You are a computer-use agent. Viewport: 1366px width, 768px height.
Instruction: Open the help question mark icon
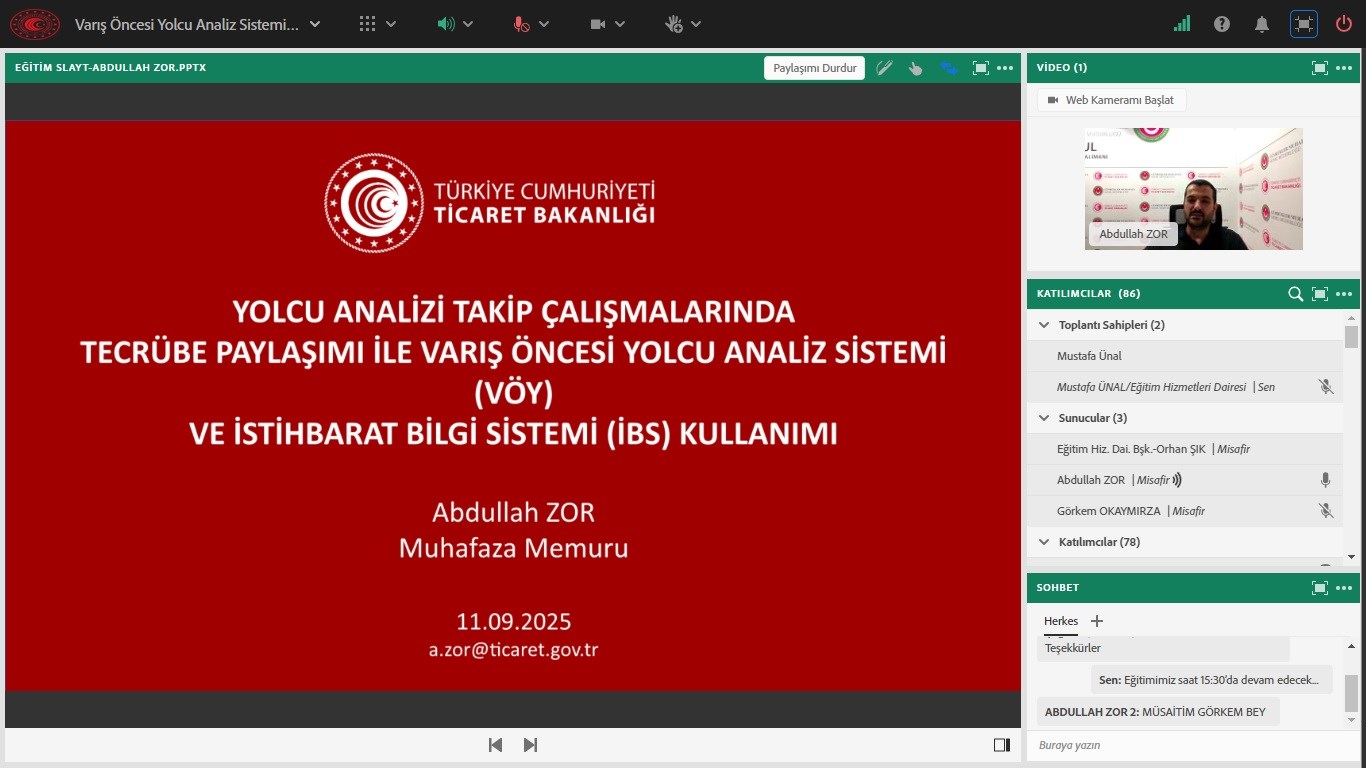point(1222,24)
